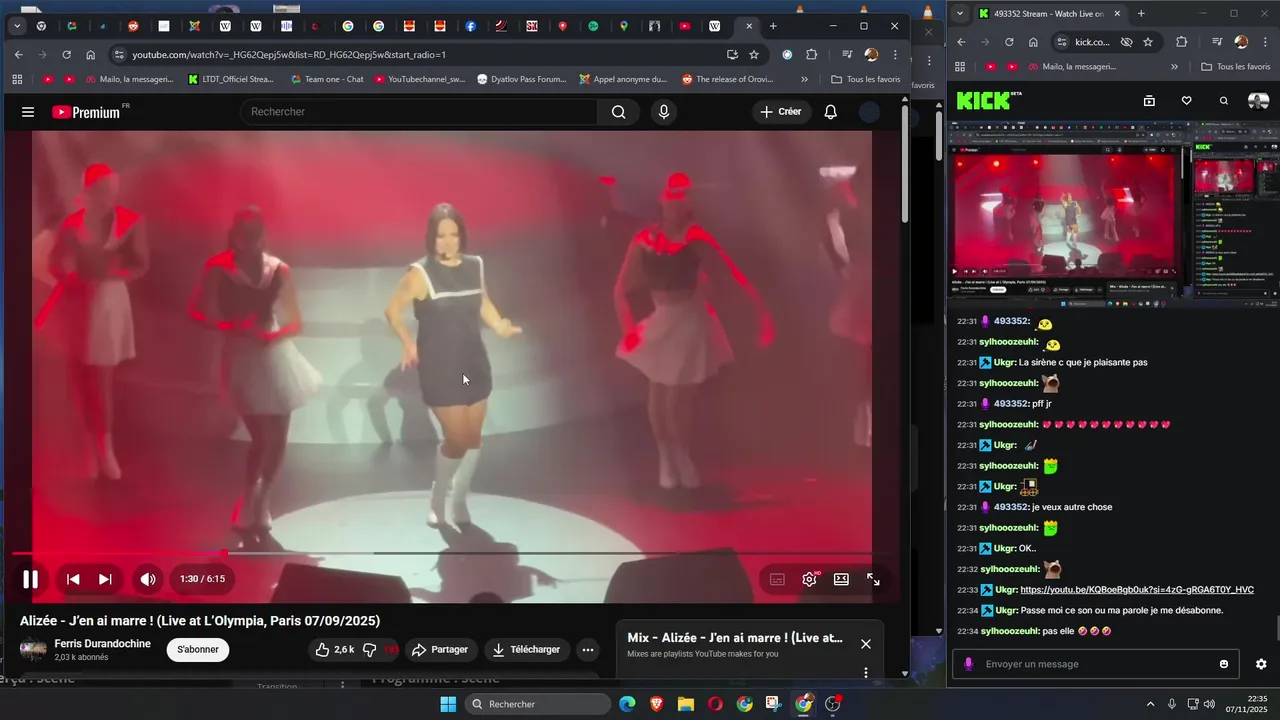The image size is (1280, 720).
Task: Open Kick search magnifier
Action: coord(1223,100)
